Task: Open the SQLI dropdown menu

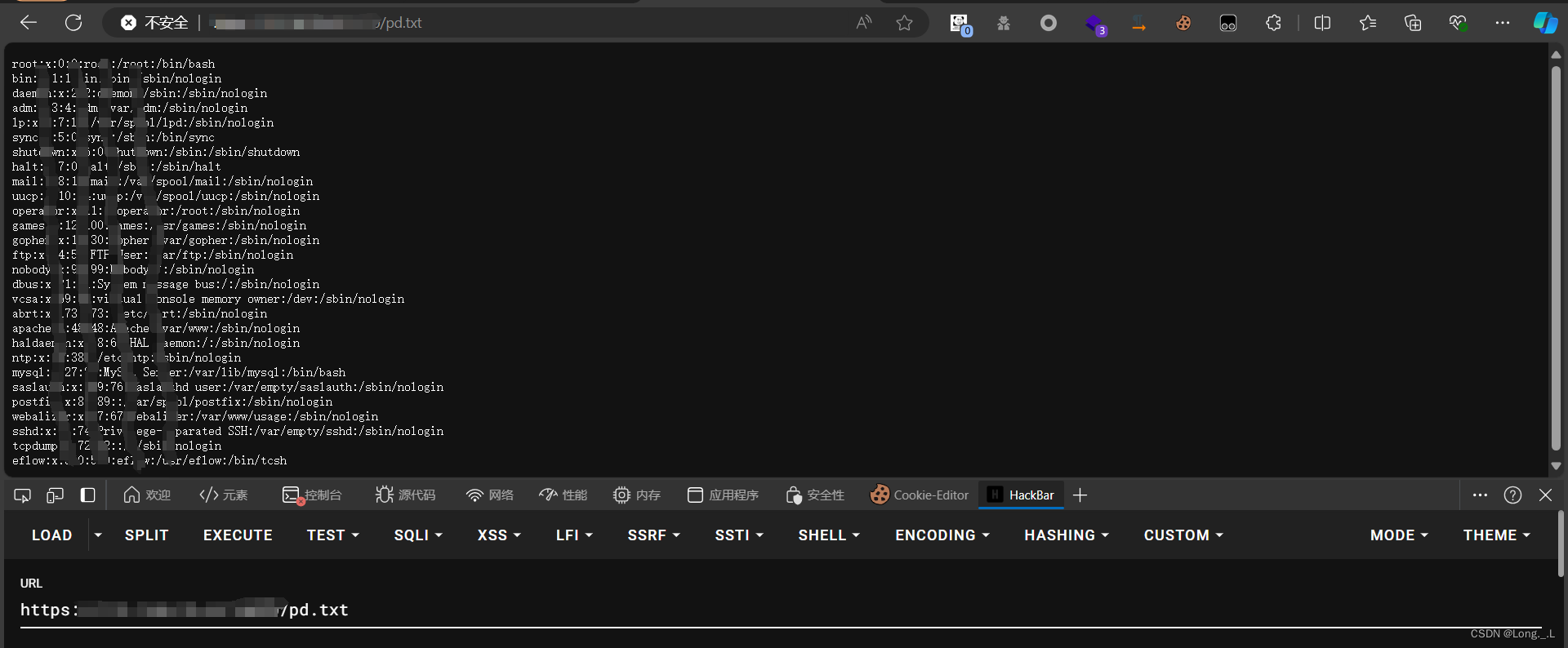Action: point(418,535)
